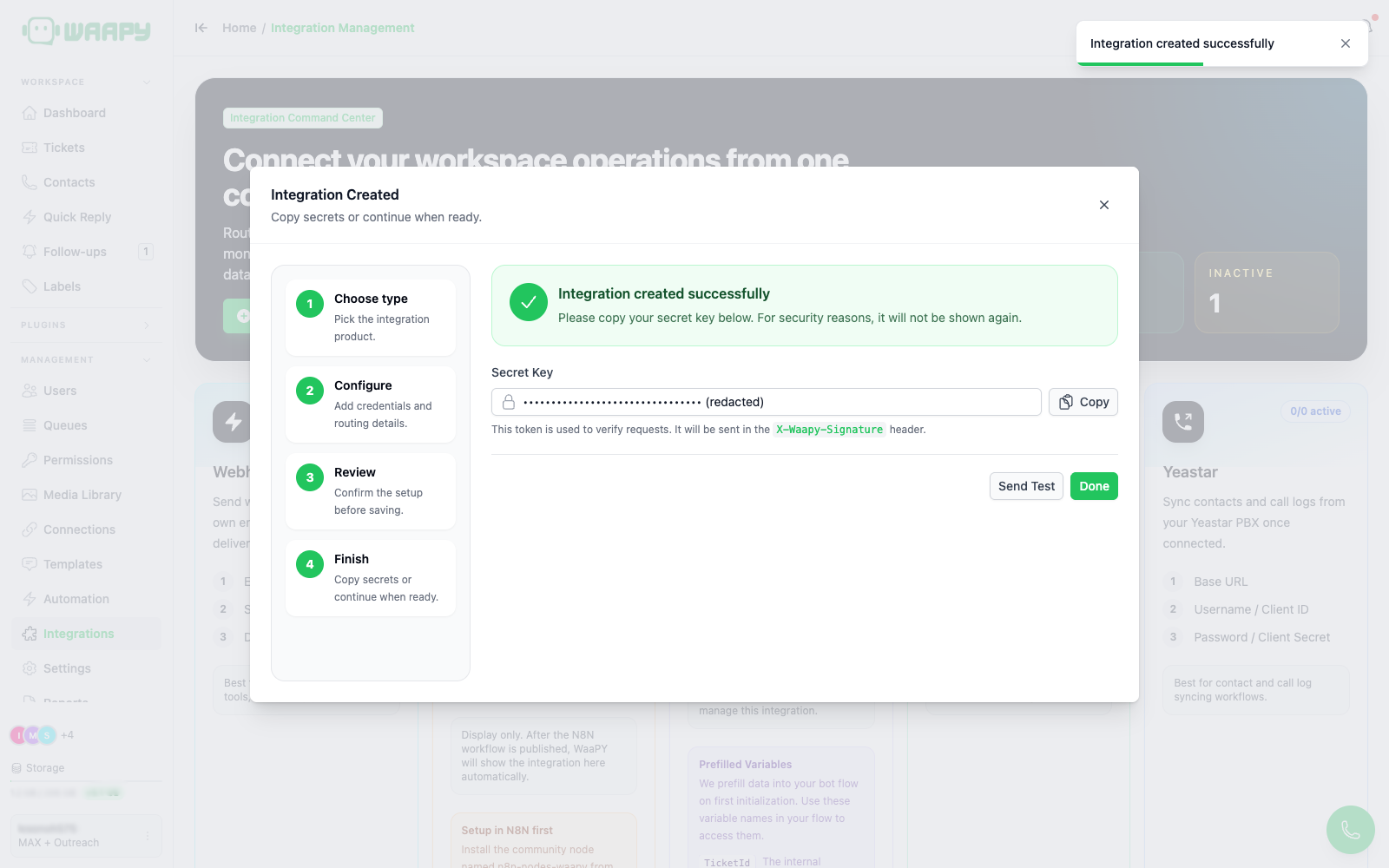The width and height of the screenshot is (1389, 868).
Task: Click the Settings gear icon
Action: pos(30,668)
